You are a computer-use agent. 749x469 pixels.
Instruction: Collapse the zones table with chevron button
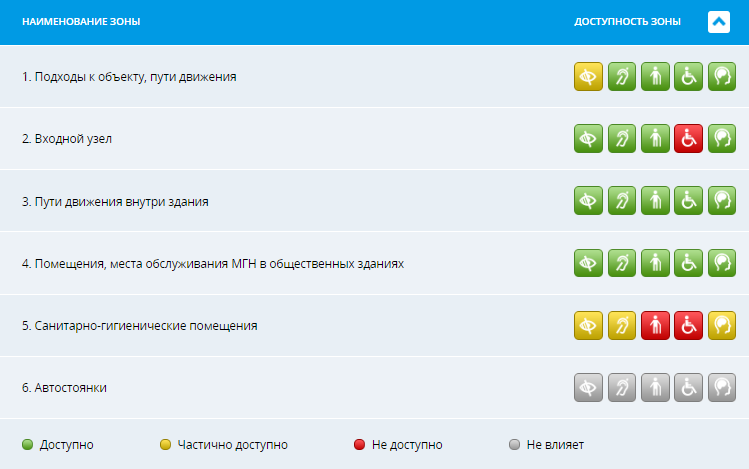pos(719,21)
